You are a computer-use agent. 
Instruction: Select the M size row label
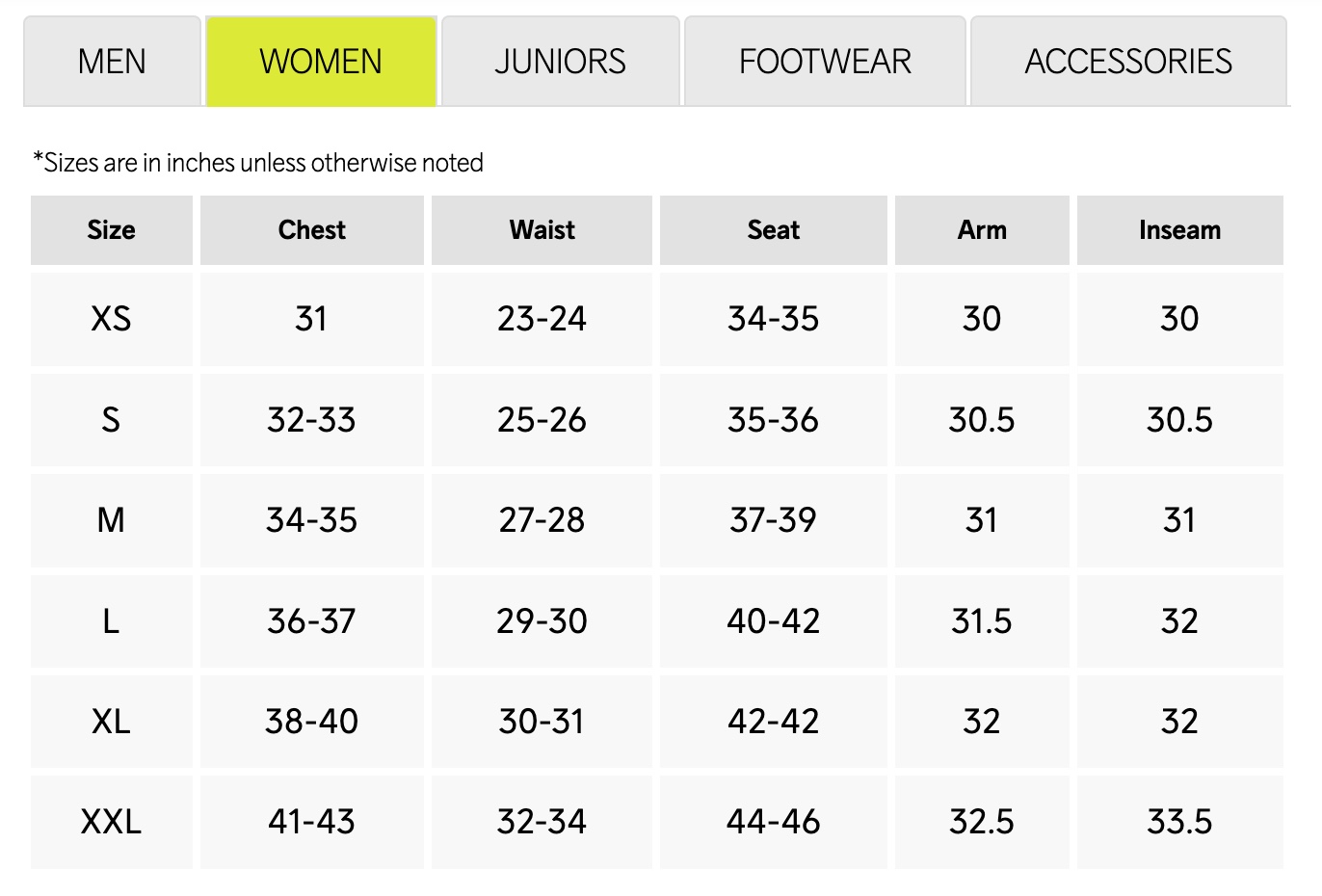coord(111,520)
